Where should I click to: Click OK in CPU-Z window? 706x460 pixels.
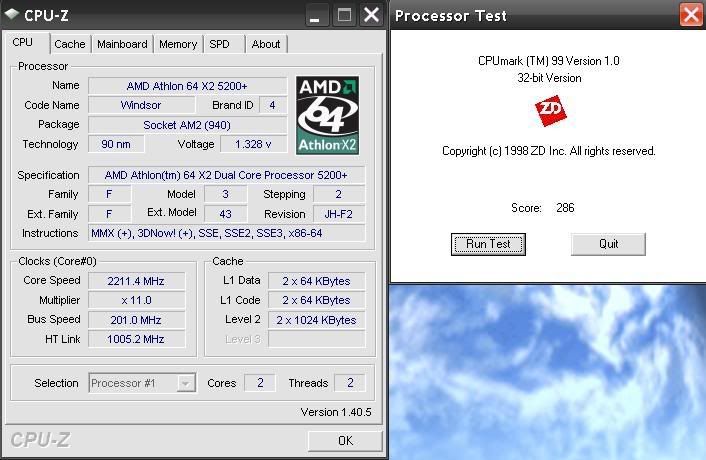click(345, 441)
